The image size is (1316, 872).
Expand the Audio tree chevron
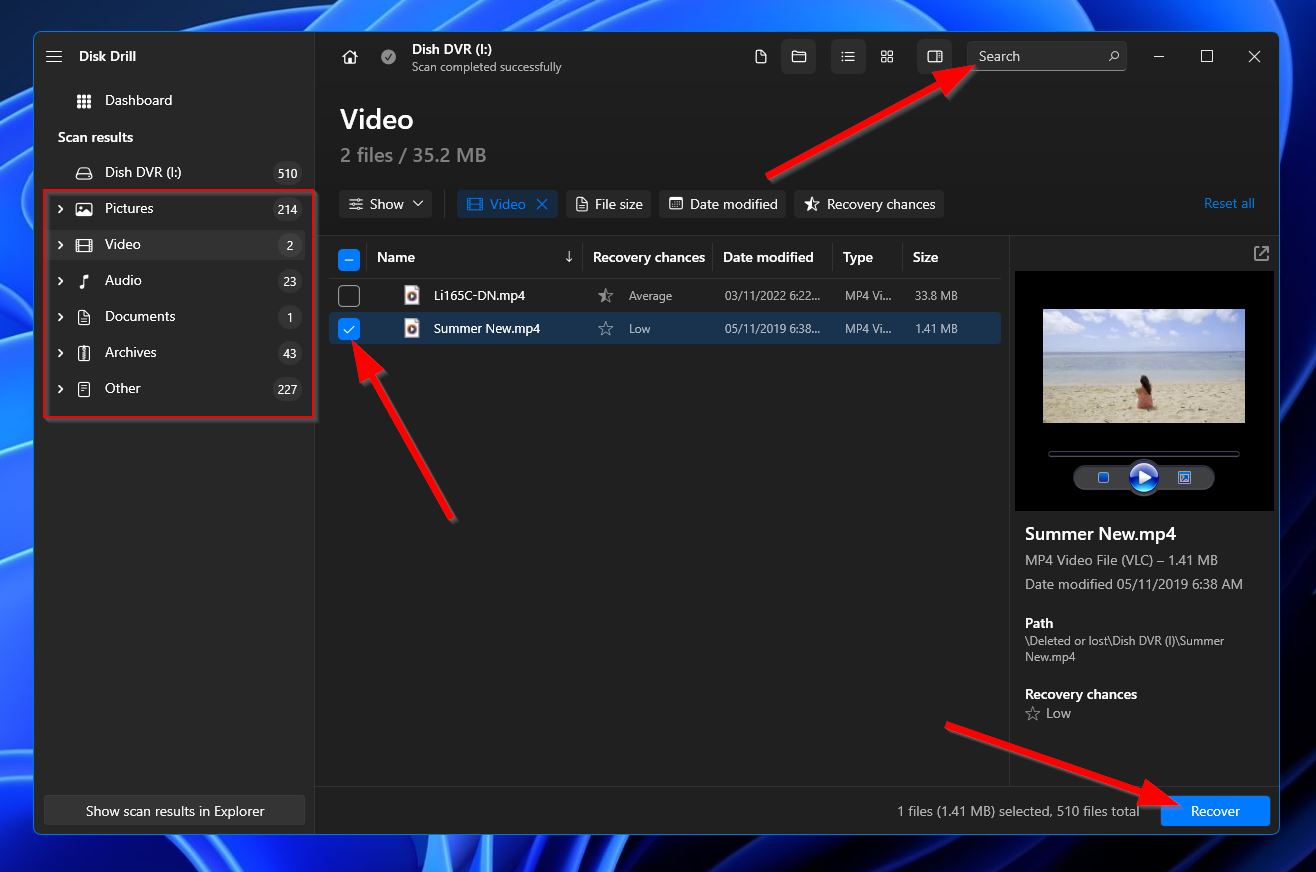61,280
